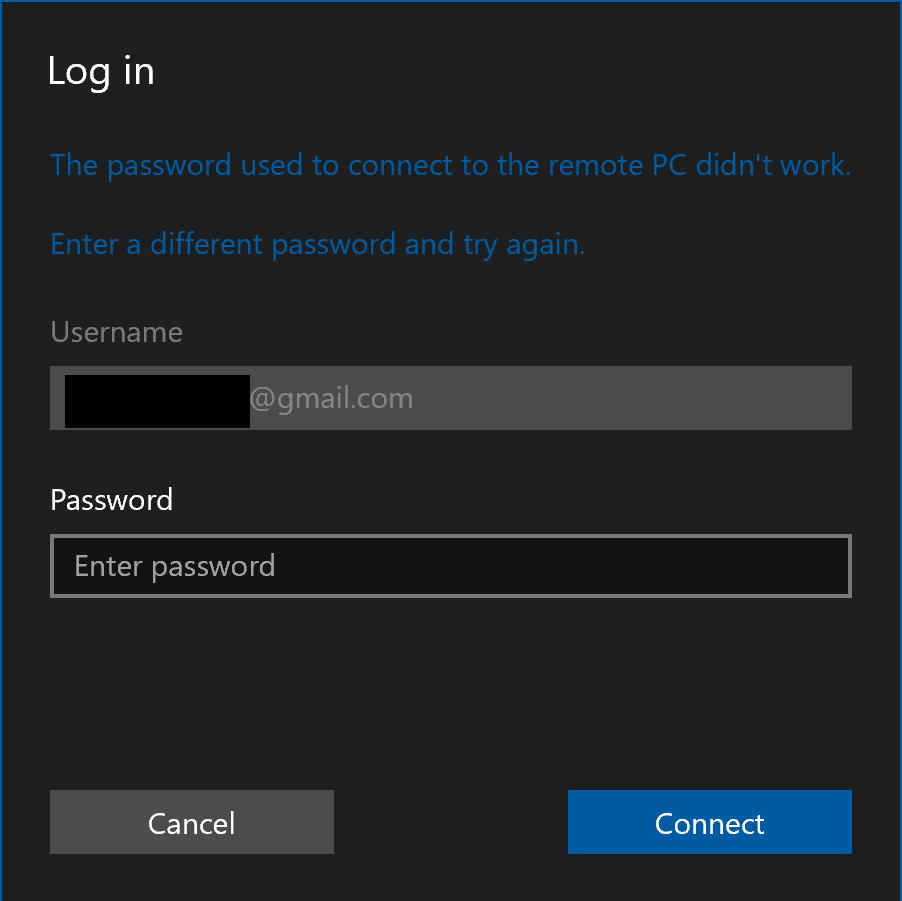Image resolution: width=902 pixels, height=901 pixels.
Task: Click the dialog area above the Log in title
Action: coord(450,25)
